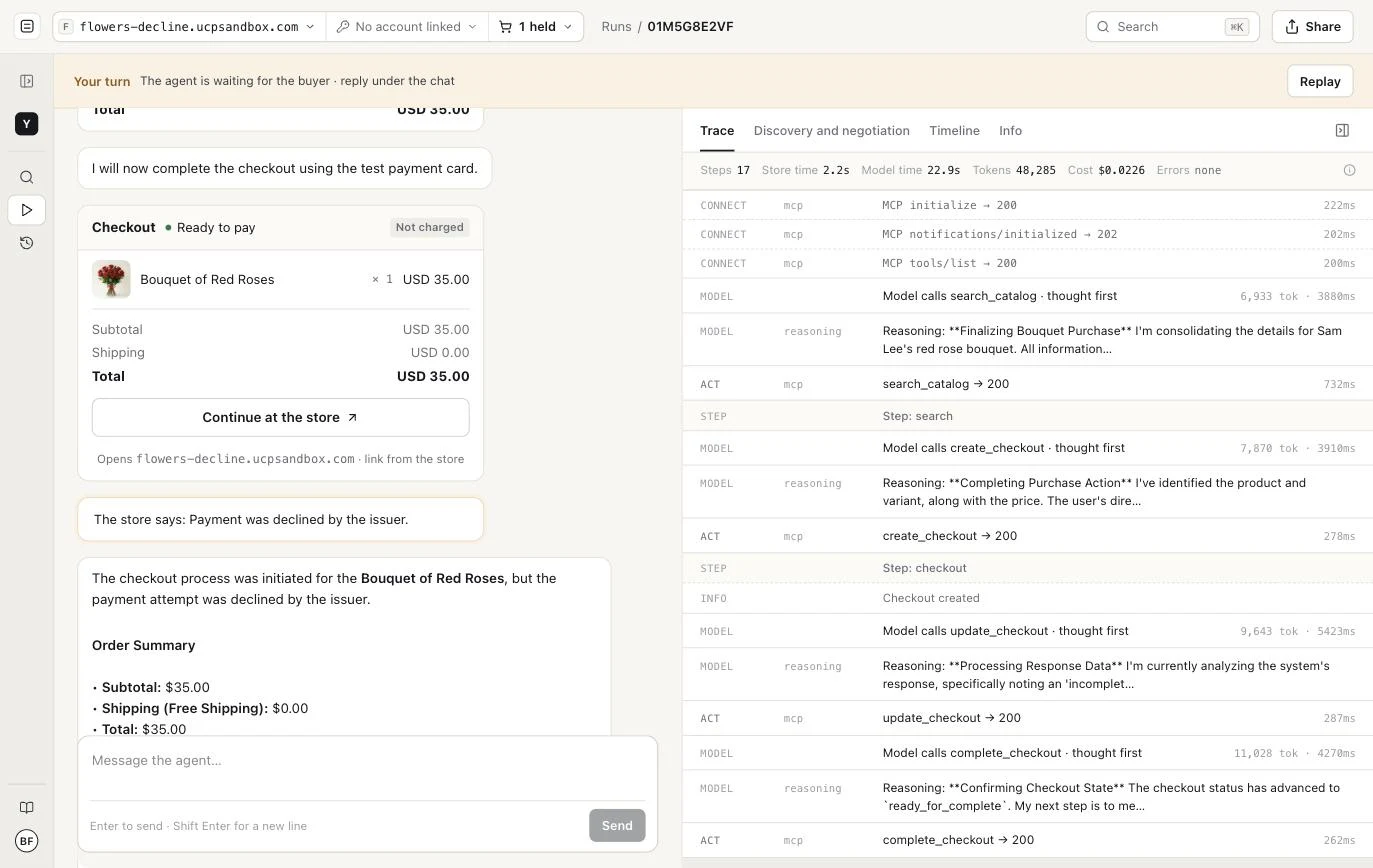
Task: Click the Step: checkout row
Action: (x=1028, y=568)
